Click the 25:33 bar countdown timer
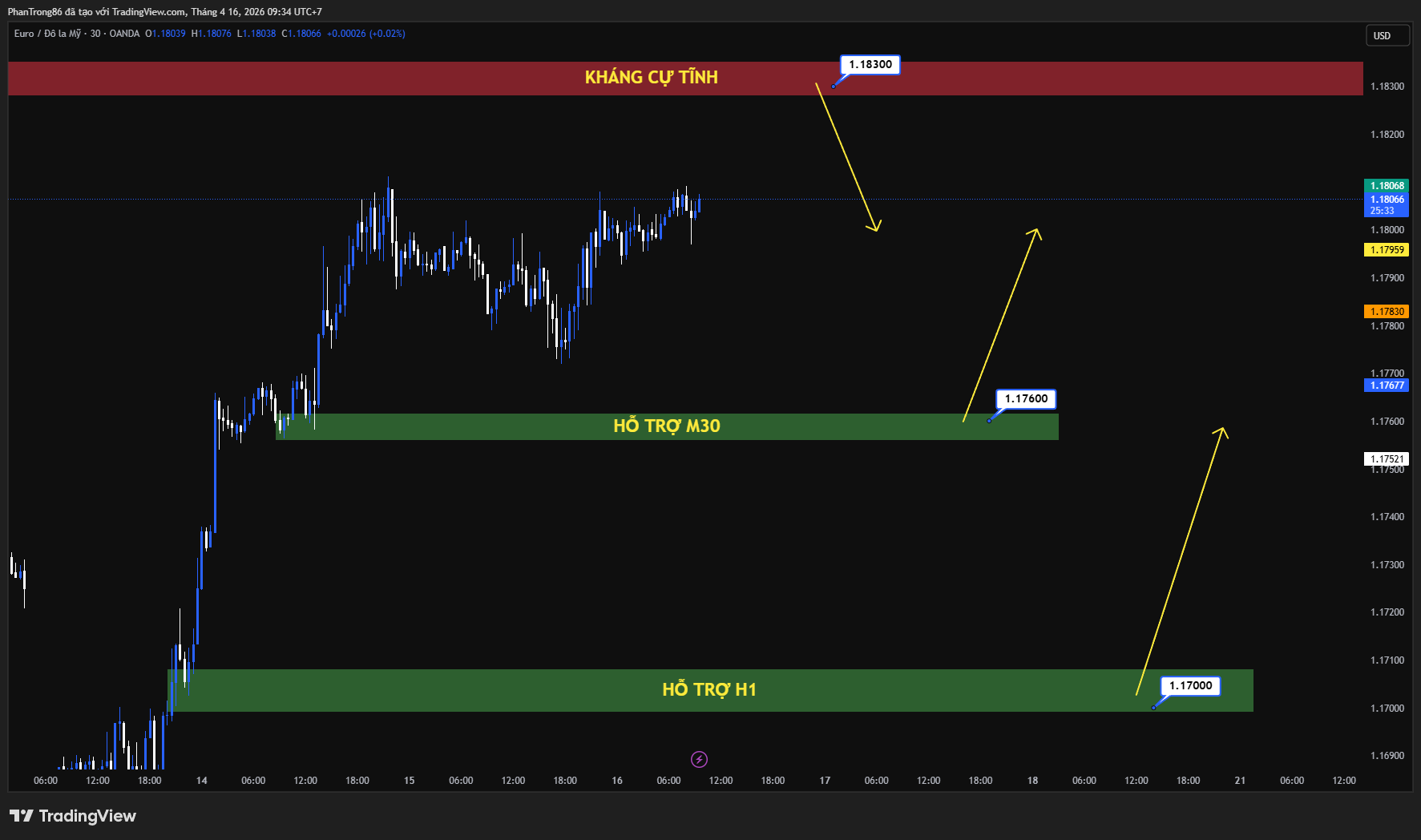The height and width of the screenshot is (840, 1421). point(1383,211)
